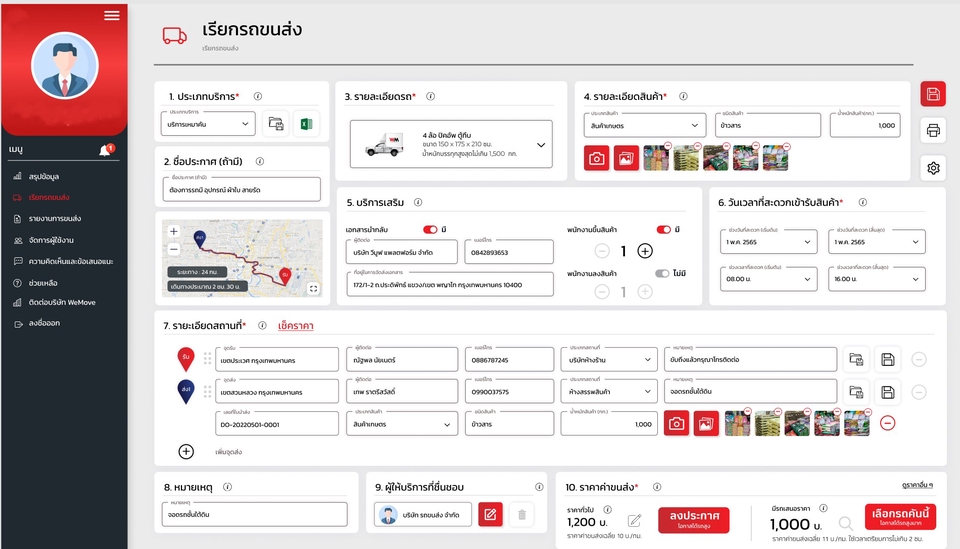The height and width of the screenshot is (549, 960).
Task: Remove delivery goods row with red minus
Action: (x=887, y=423)
